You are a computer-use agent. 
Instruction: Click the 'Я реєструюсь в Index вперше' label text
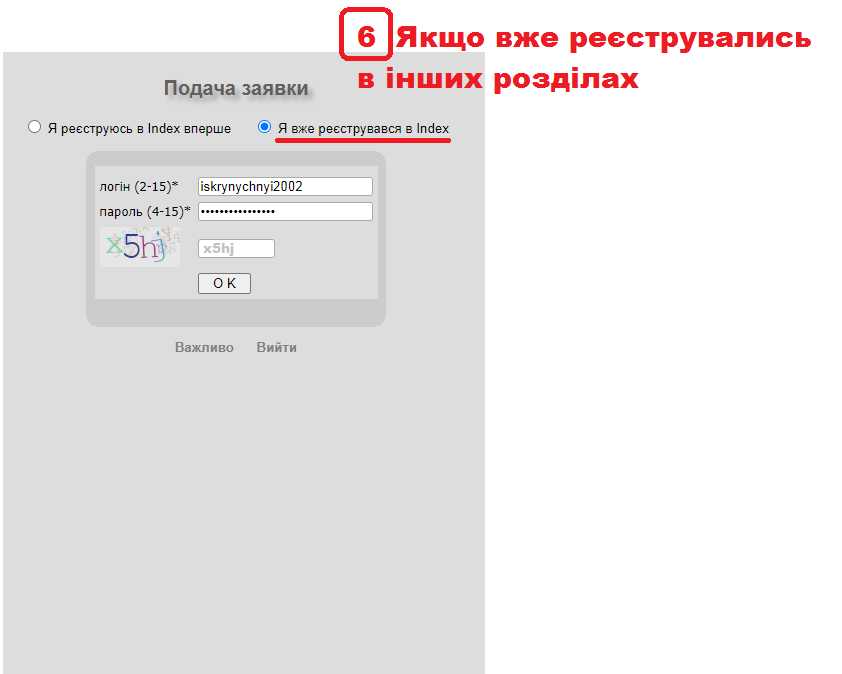coord(139,129)
